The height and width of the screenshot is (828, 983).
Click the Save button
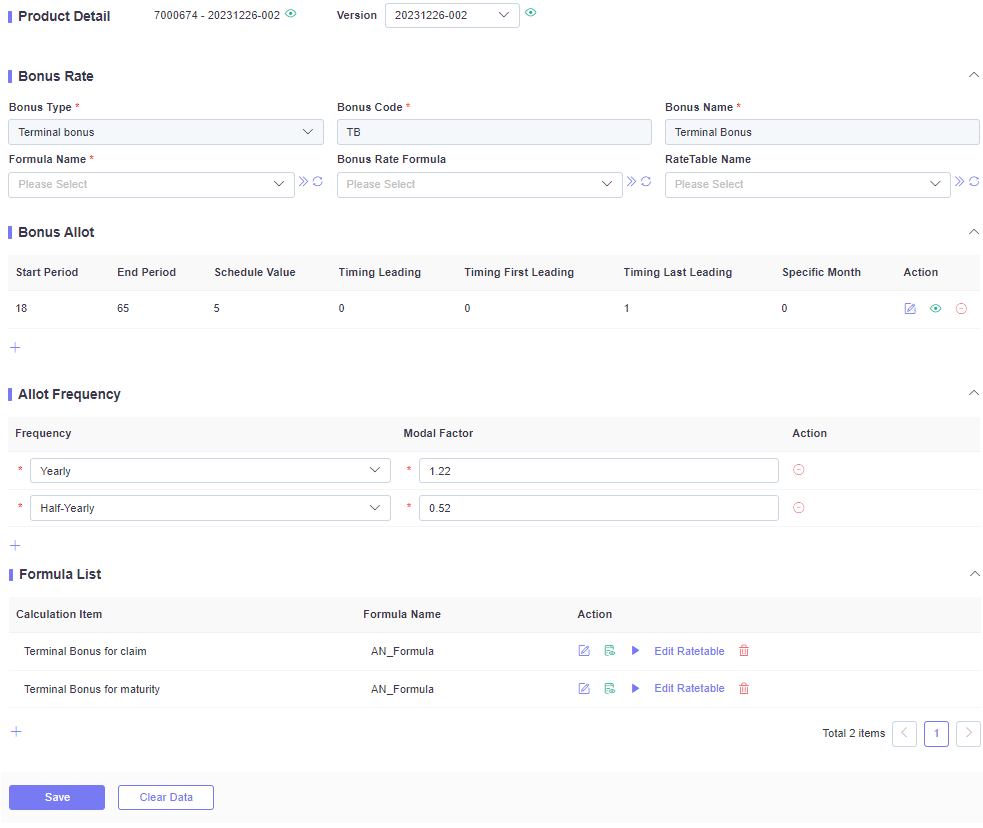57,797
